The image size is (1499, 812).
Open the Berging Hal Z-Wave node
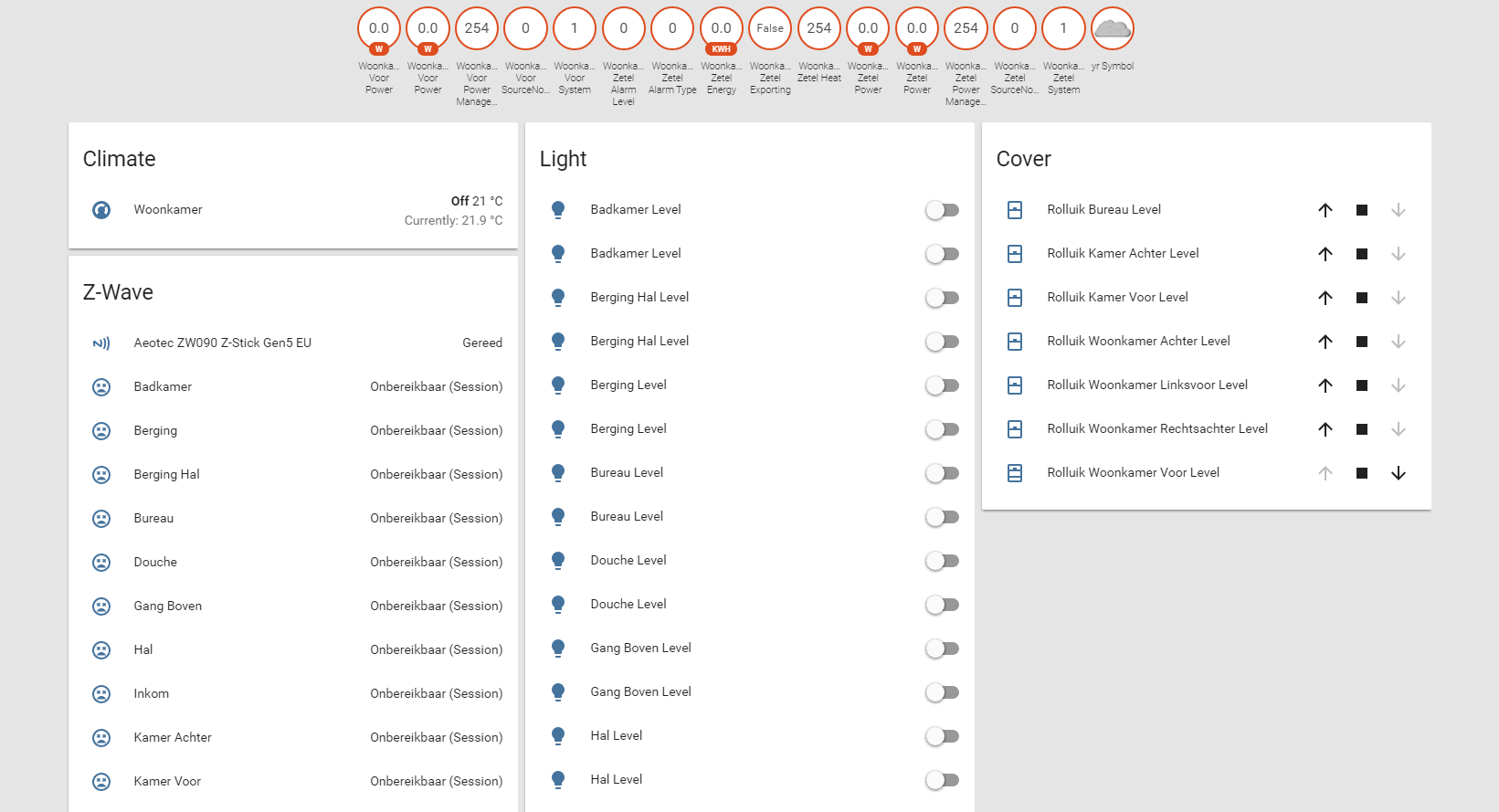[x=166, y=474]
